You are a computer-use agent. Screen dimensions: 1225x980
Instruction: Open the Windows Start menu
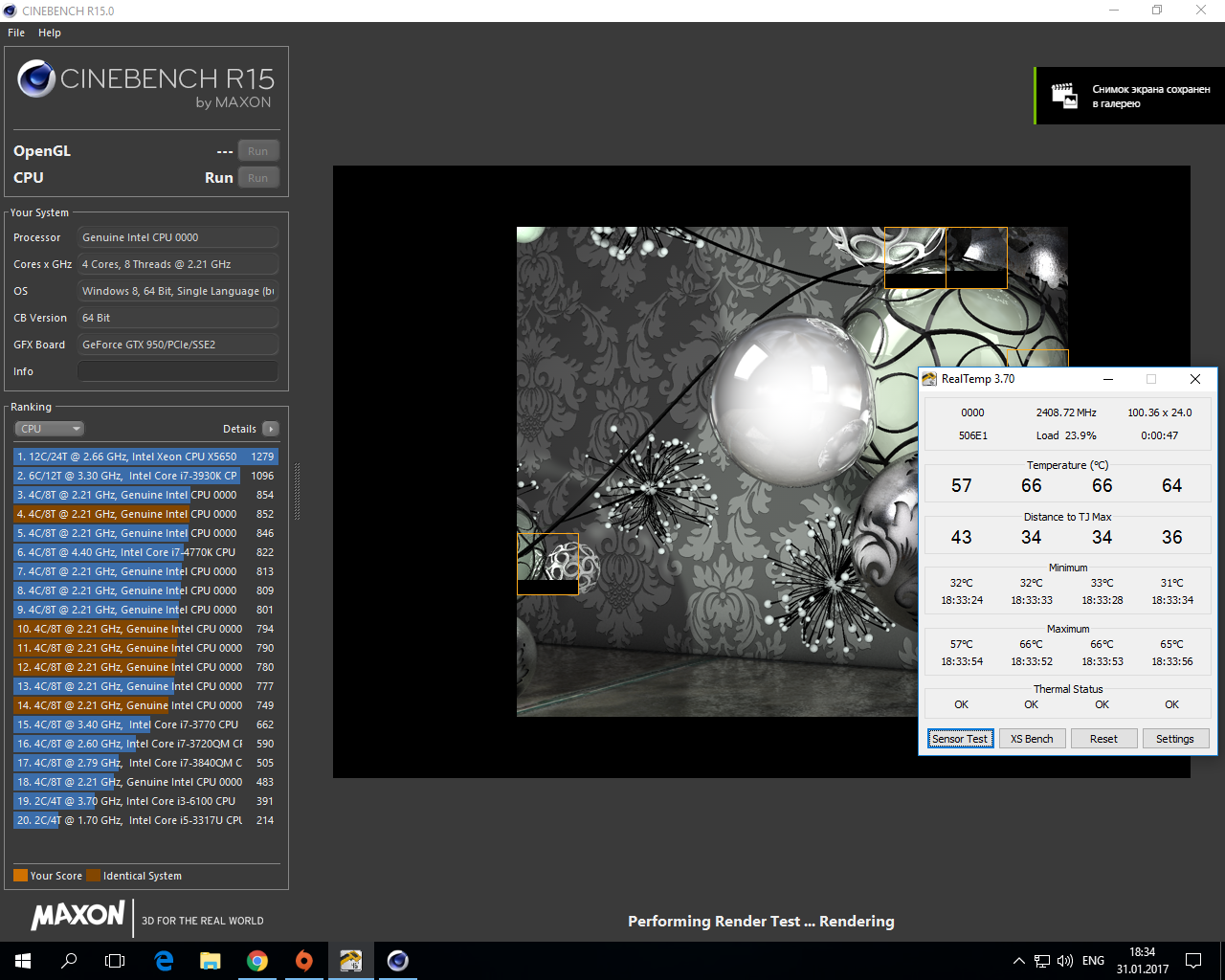(x=23, y=961)
